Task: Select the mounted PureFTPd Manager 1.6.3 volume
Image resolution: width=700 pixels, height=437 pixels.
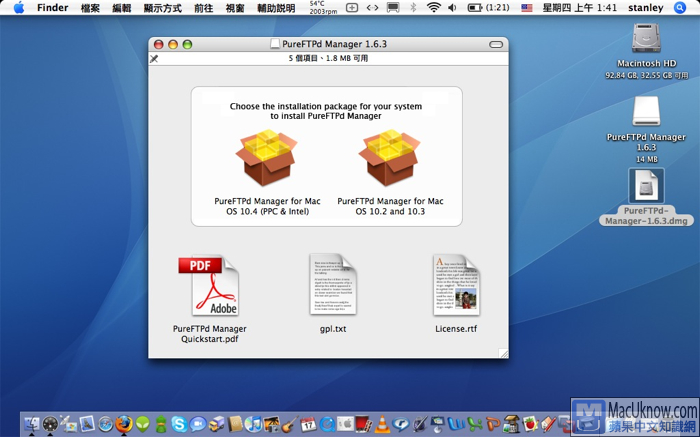Action: coord(646,112)
